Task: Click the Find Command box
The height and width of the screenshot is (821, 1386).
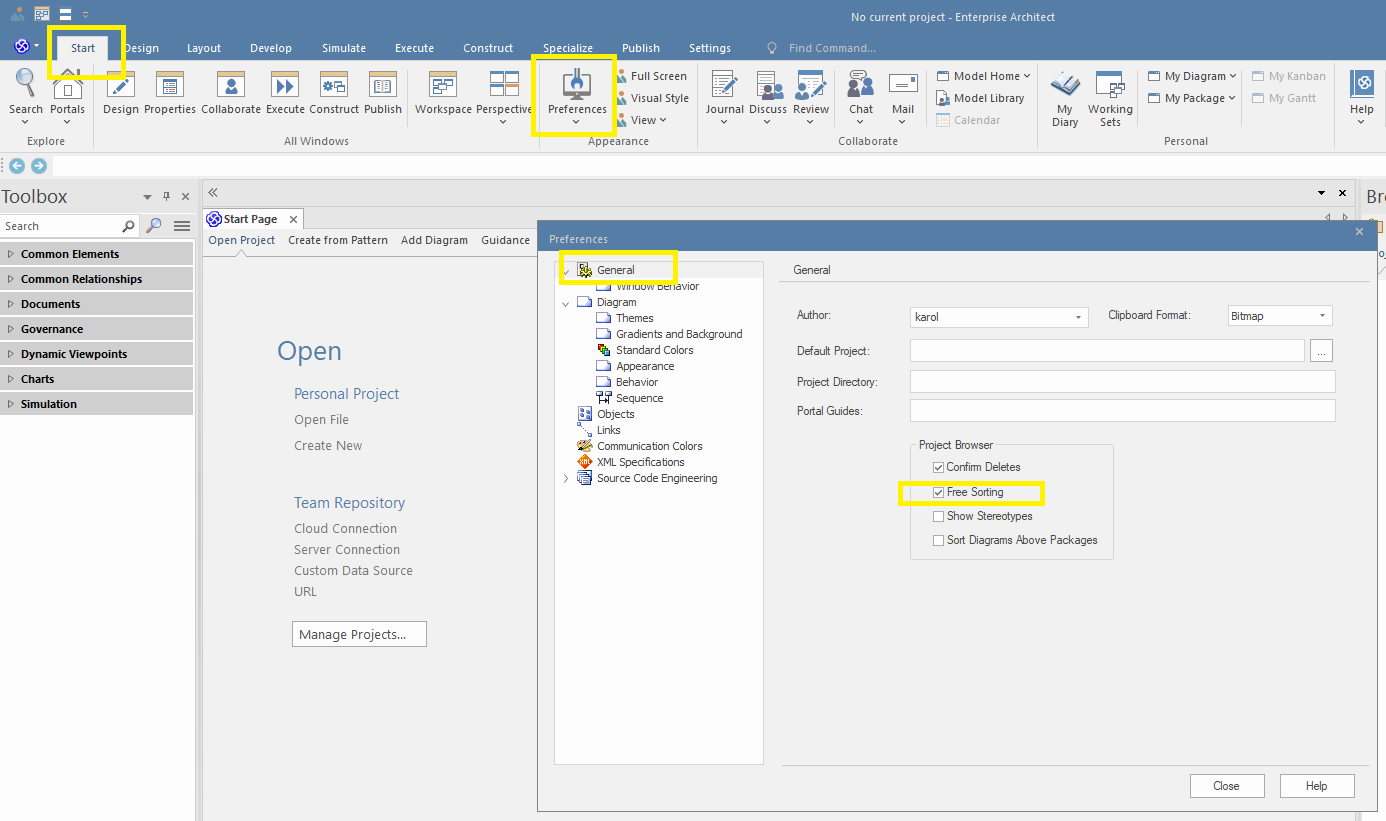Action: [832, 48]
